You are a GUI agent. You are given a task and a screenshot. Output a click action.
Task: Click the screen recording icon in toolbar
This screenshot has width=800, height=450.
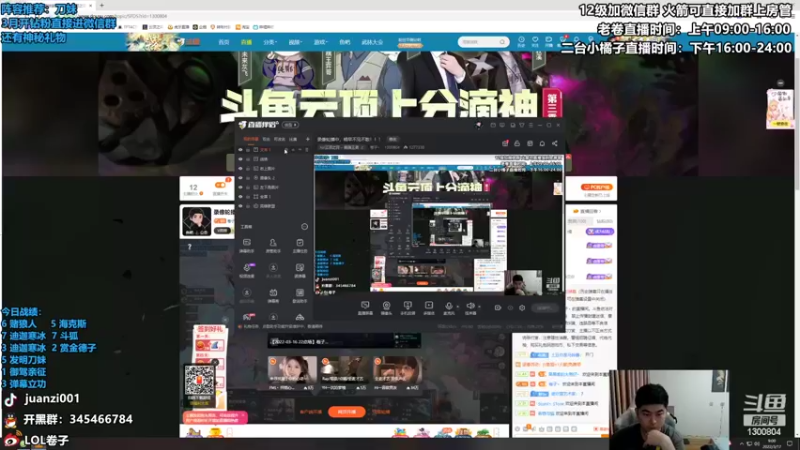click(x=429, y=307)
